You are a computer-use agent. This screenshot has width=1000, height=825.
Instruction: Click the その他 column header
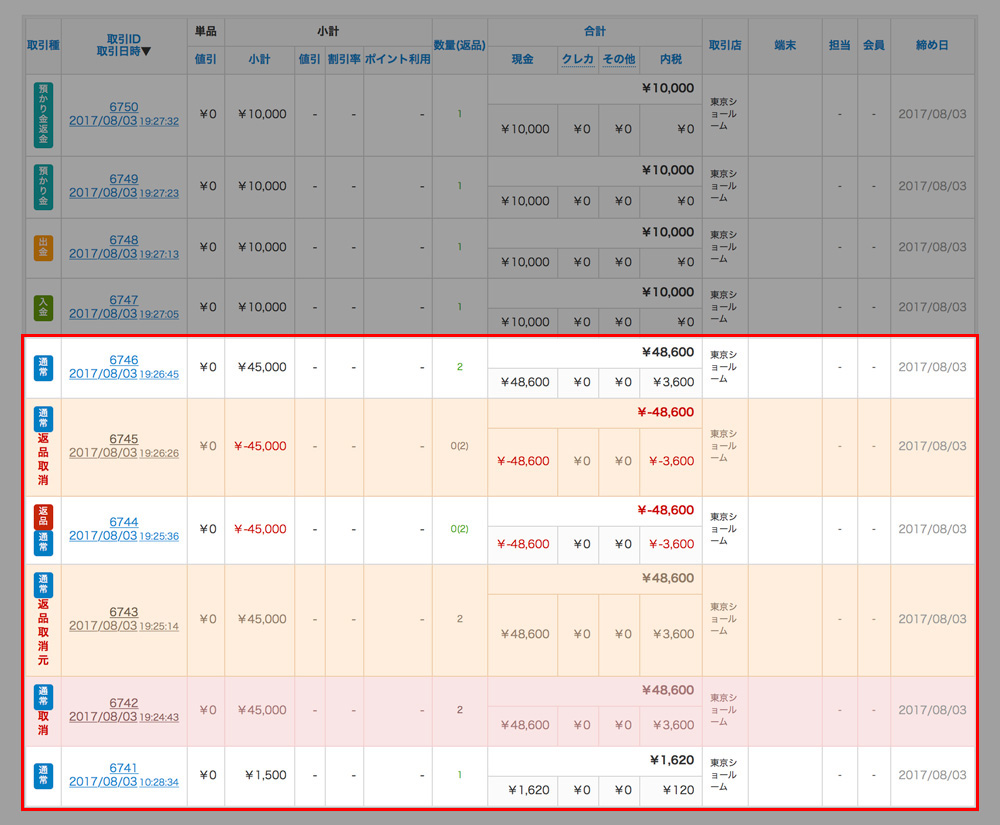coord(619,59)
